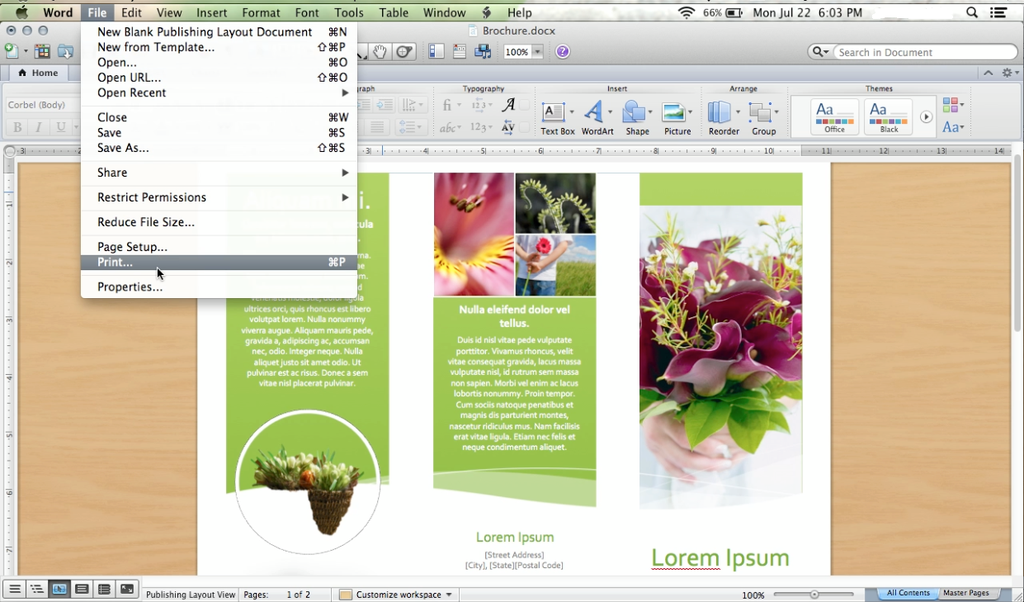Expand the Shape dropdown arrow
This screenshot has width=1024, height=602.
point(650,112)
